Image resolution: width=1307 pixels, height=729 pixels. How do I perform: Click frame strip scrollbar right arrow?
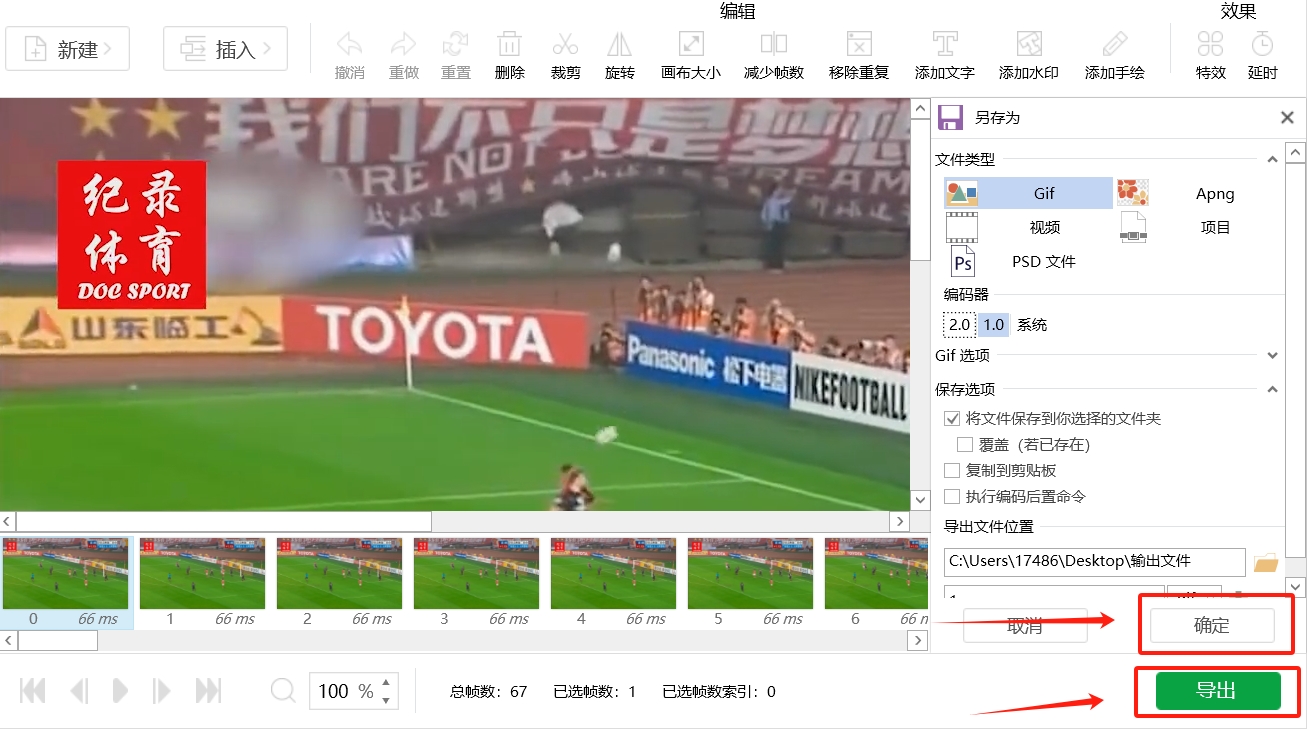pos(919,640)
